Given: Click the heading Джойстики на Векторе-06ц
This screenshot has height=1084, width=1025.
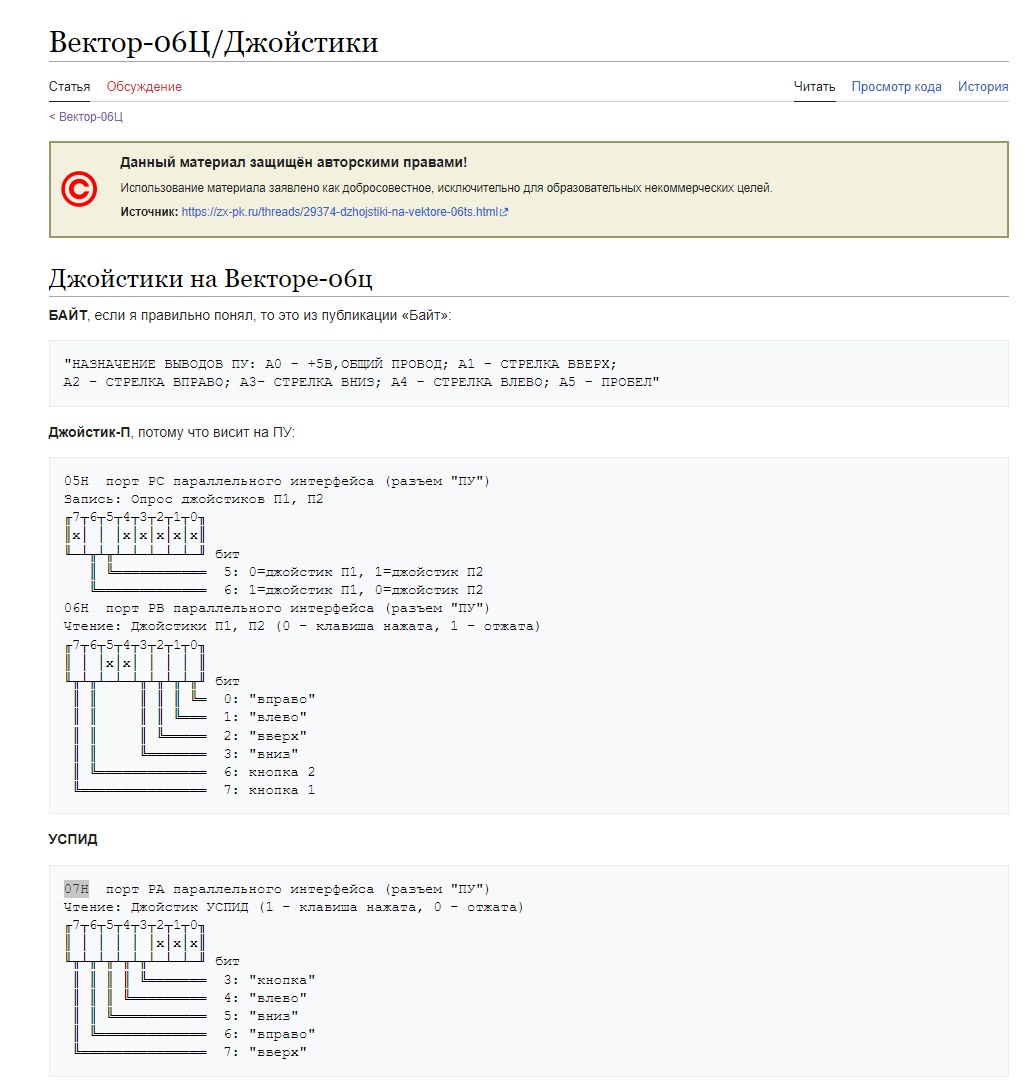Looking at the screenshot, I should [x=211, y=279].
